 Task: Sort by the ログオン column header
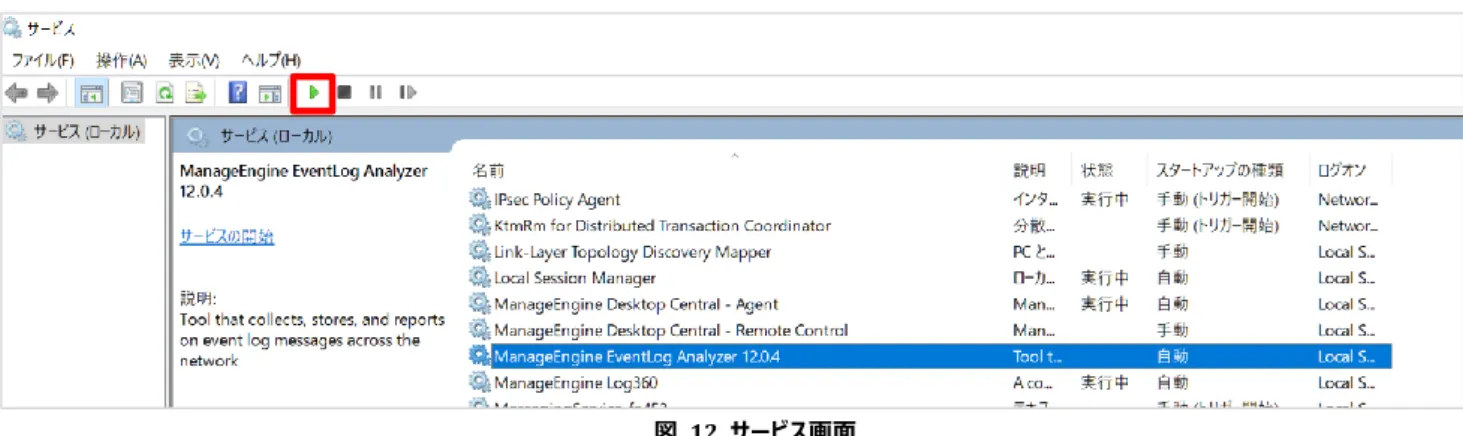(1342, 171)
